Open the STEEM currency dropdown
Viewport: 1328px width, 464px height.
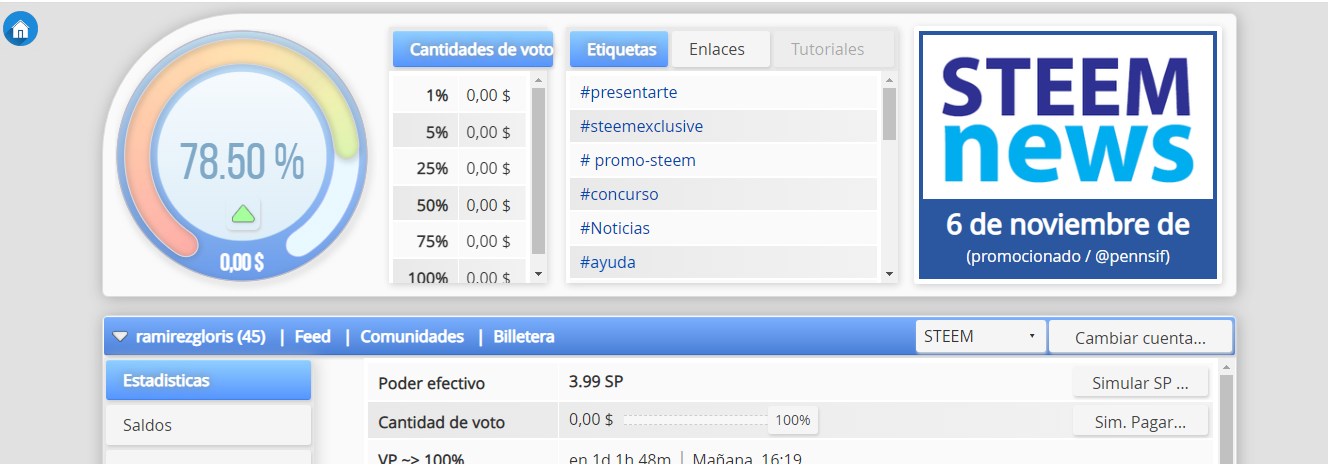[980, 336]
